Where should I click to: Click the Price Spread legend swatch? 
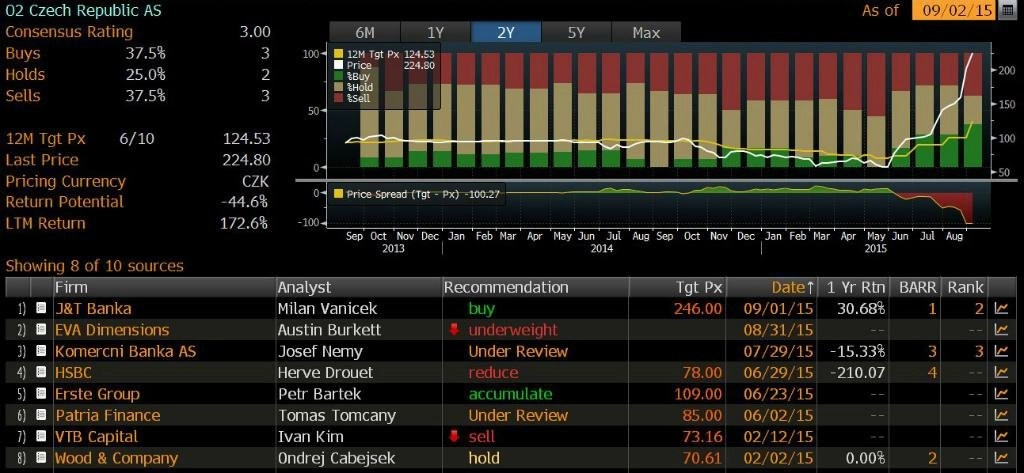pos(338,194)
